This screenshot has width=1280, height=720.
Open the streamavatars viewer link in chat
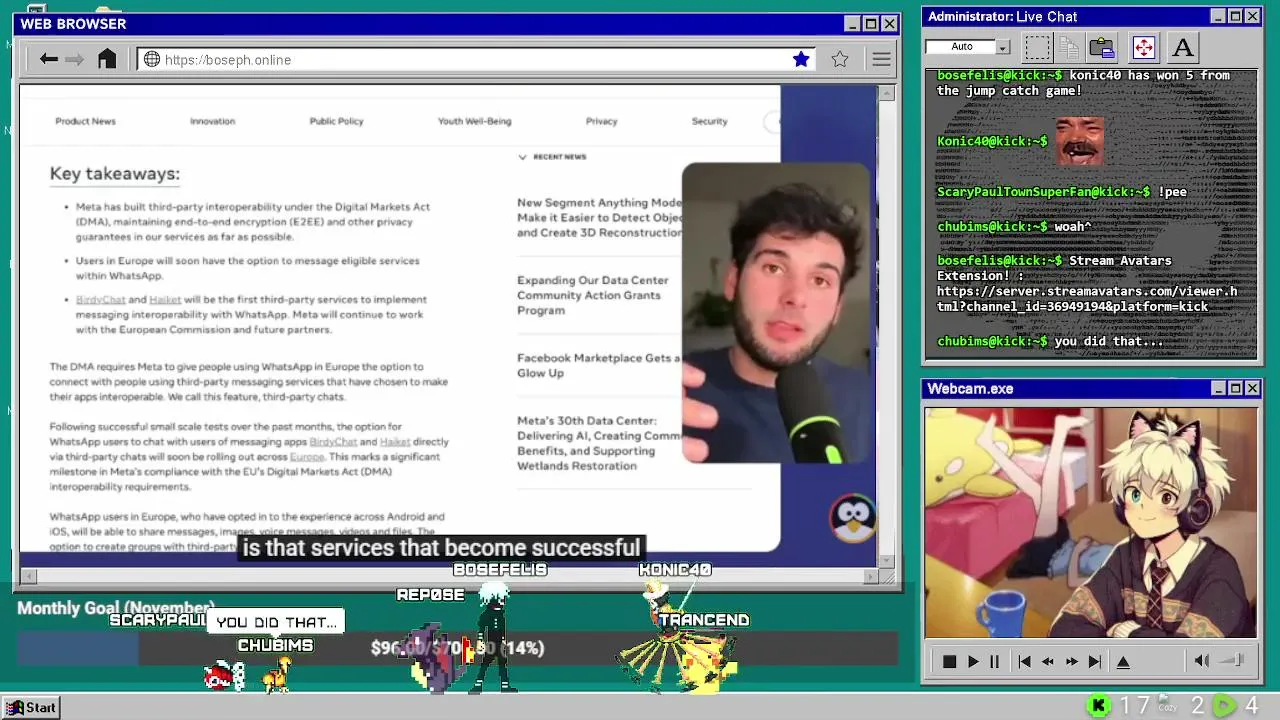tap(1087, 299)
